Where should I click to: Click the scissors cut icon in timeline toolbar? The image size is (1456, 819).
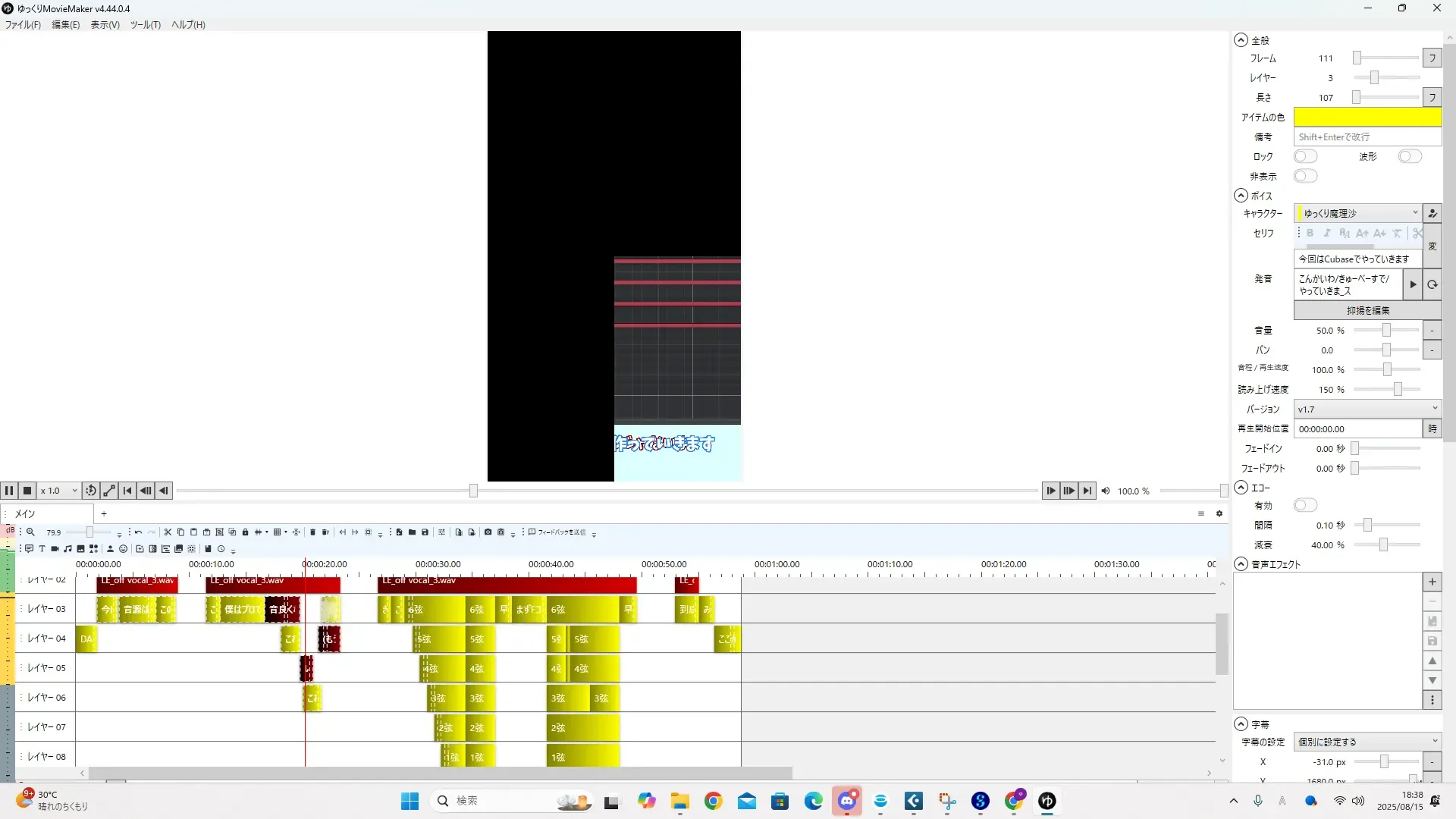pos(168,532)
